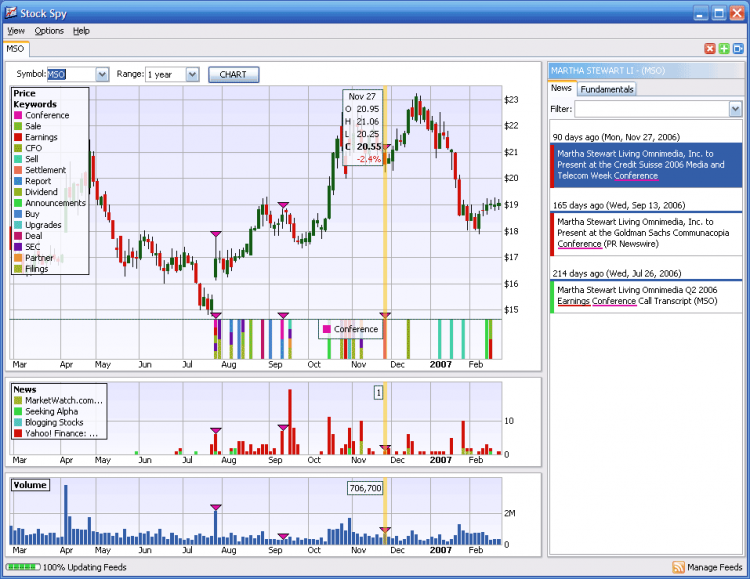Click the 90 days ago date header
This screenshot has width=750, height=579.
pyautogui.click(x=616, y=137)
